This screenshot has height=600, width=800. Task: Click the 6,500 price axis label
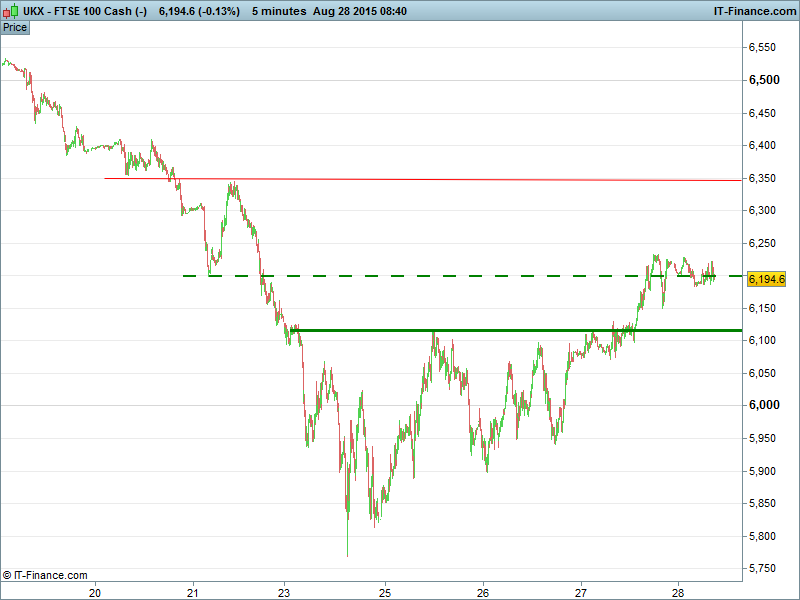point(765,80)
